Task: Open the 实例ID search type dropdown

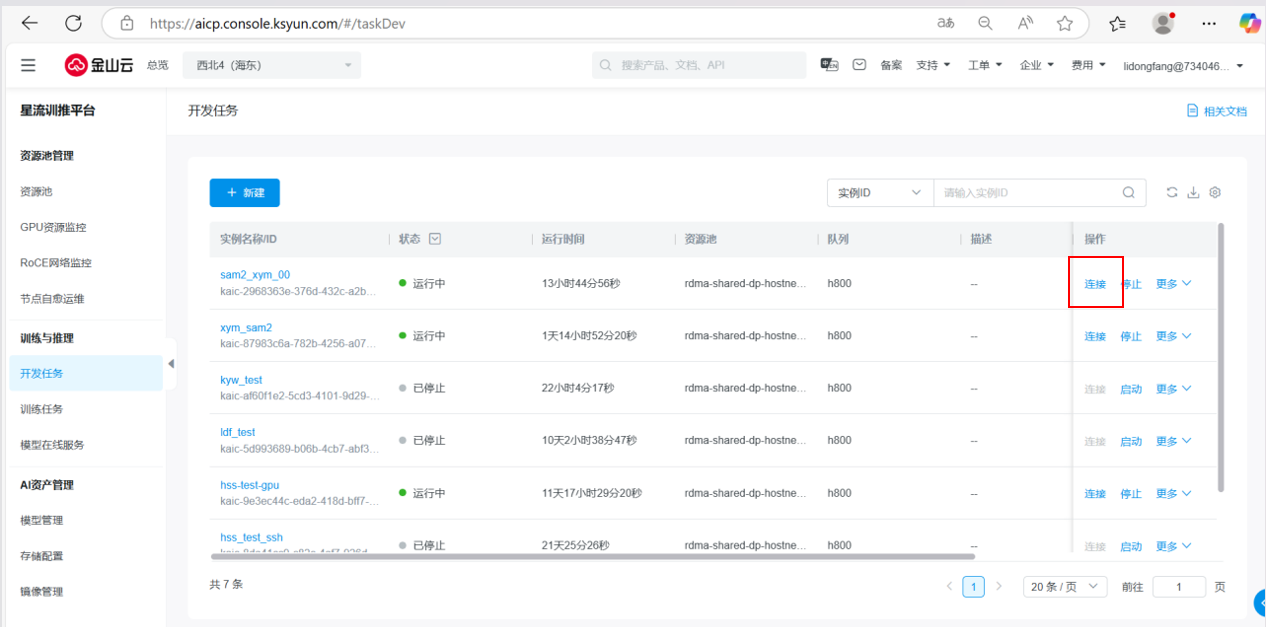Action: point(880,193)
